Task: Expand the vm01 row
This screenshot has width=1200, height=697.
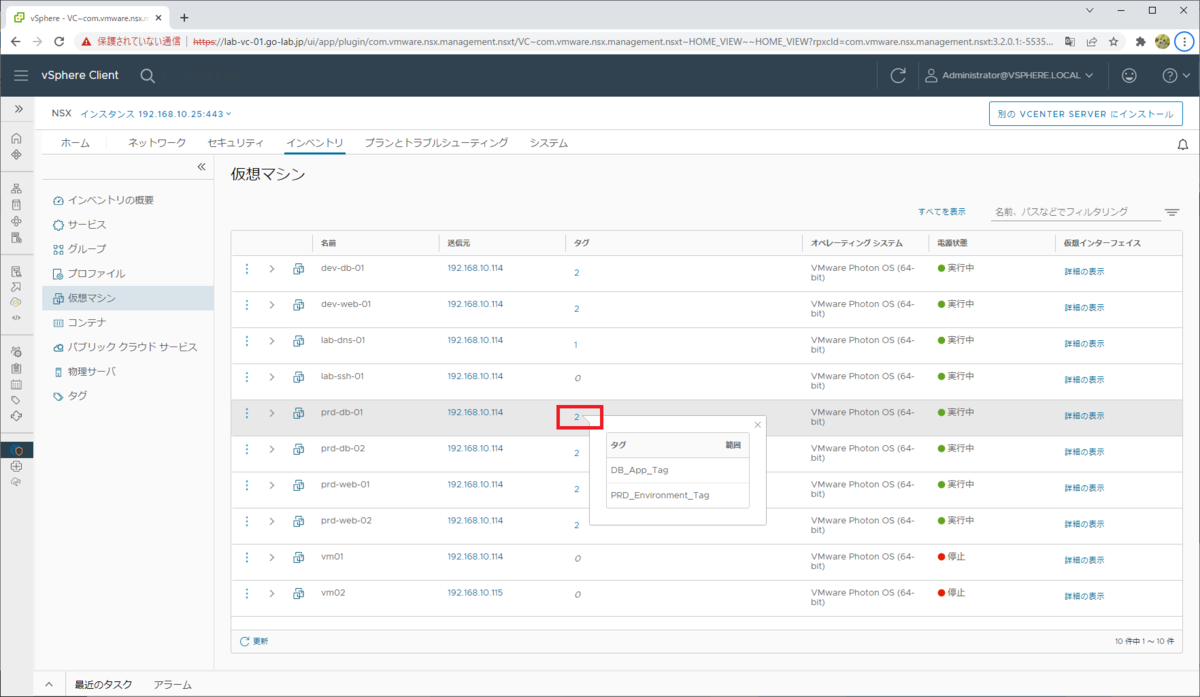Action: pyautogui.click(x=271, y=557)
